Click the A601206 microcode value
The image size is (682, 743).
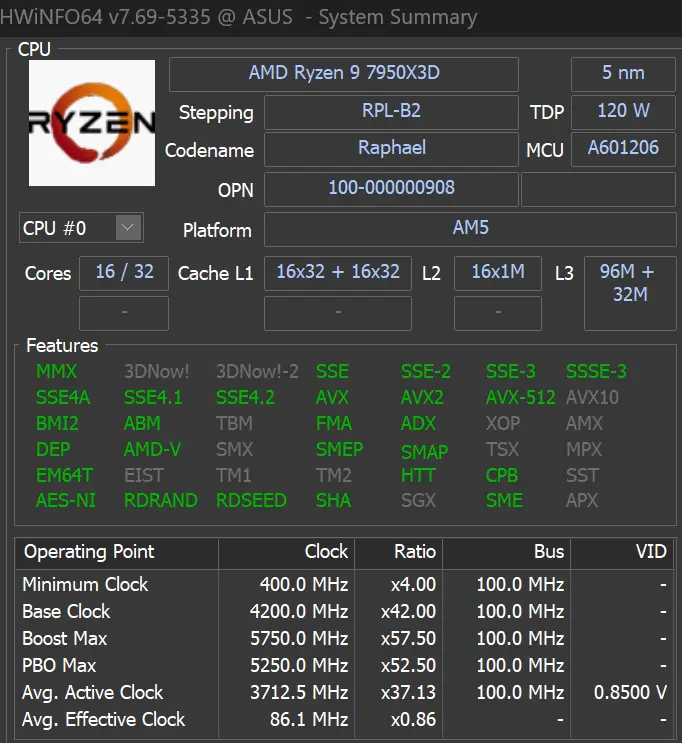click(623, 149)
